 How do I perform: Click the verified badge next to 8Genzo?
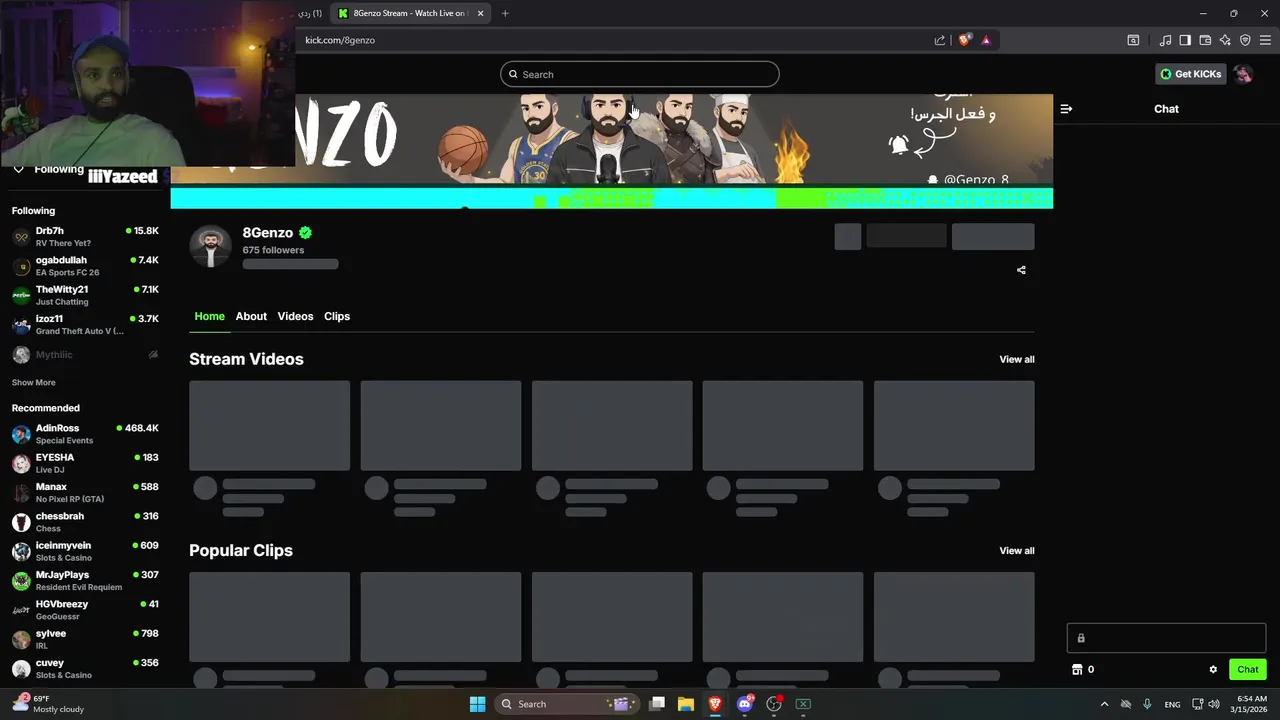(305, 233)
